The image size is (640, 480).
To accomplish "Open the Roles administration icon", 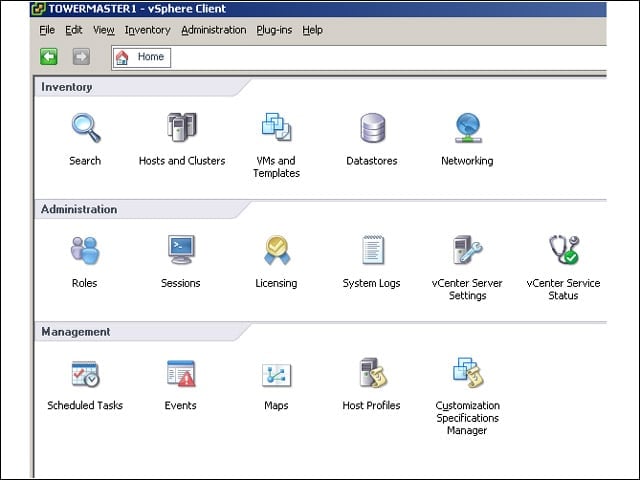I will [85, 250].
